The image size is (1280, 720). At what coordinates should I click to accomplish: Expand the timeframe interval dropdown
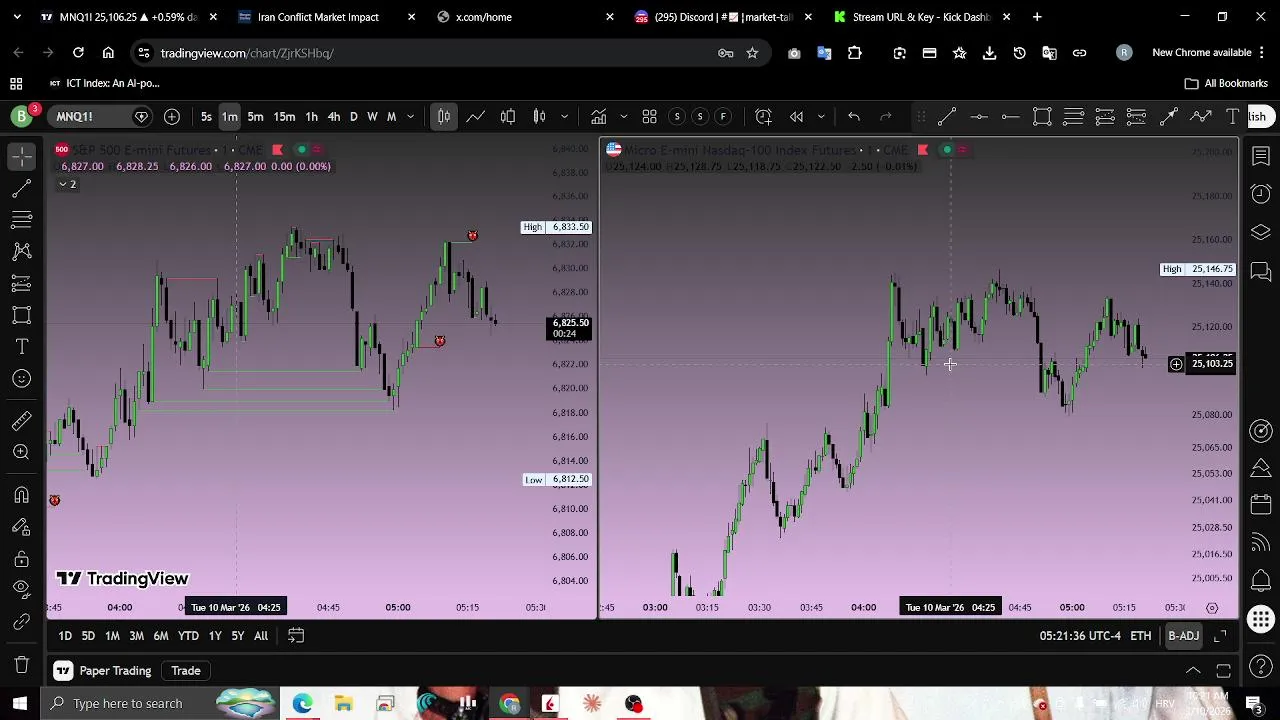click(410, 117)
